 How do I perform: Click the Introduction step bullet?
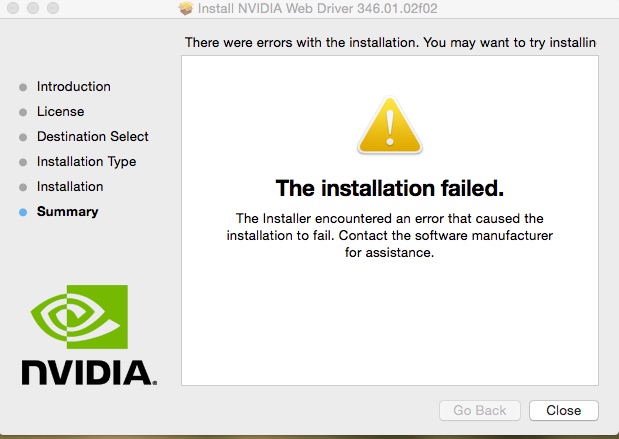coord(23,87)
